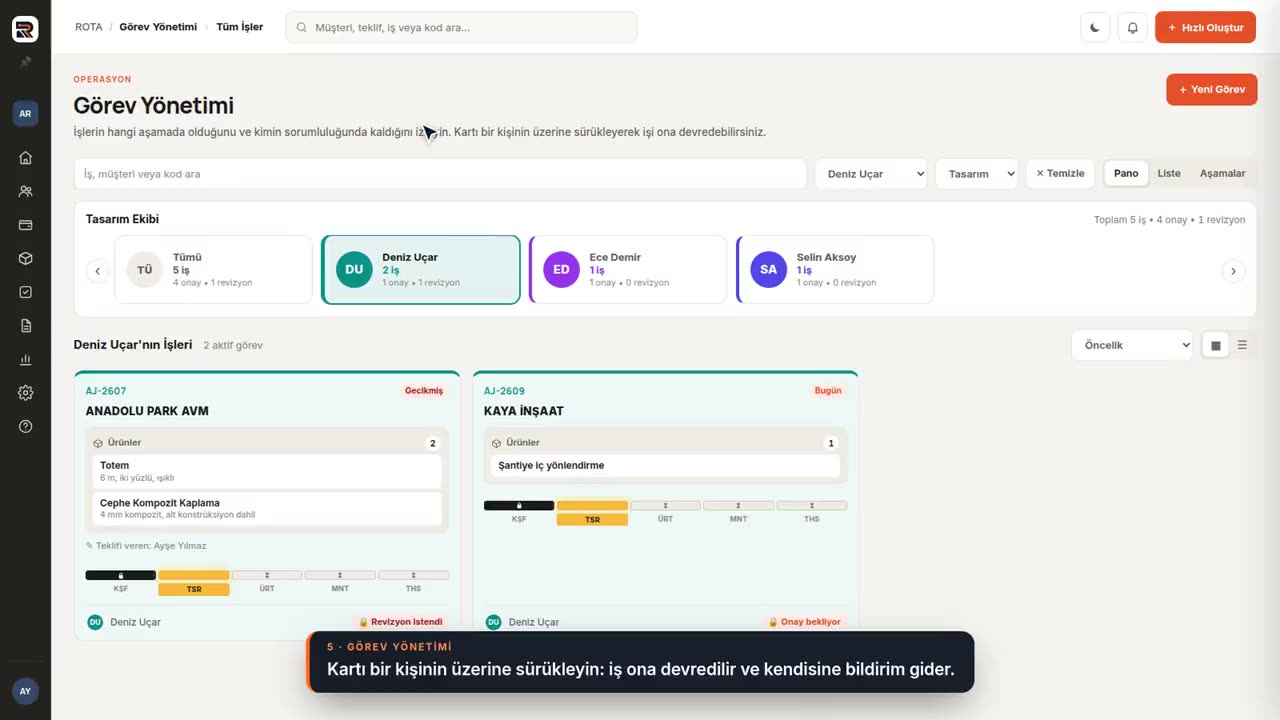Switch to grid card view
1280x720 pixels.
coord(1216,345)
